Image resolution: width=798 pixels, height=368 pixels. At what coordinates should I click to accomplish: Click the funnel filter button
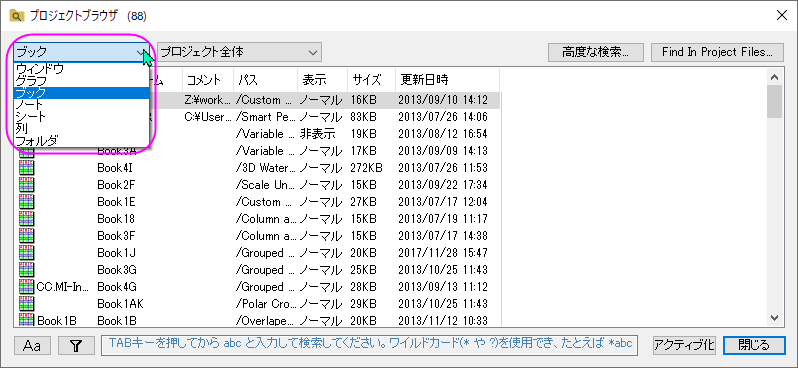click(76, 346)
